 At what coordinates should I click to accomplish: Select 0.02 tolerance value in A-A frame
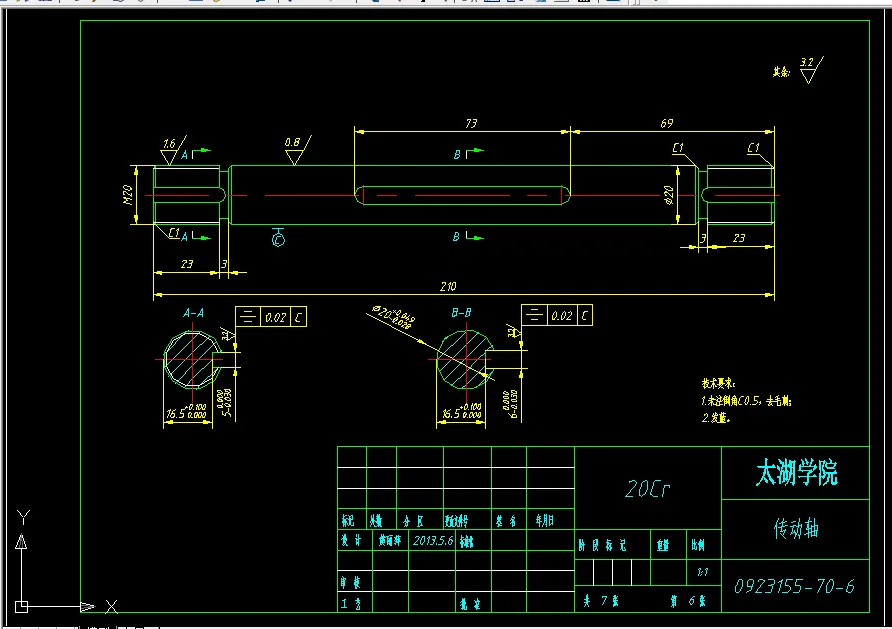point(275,317)
